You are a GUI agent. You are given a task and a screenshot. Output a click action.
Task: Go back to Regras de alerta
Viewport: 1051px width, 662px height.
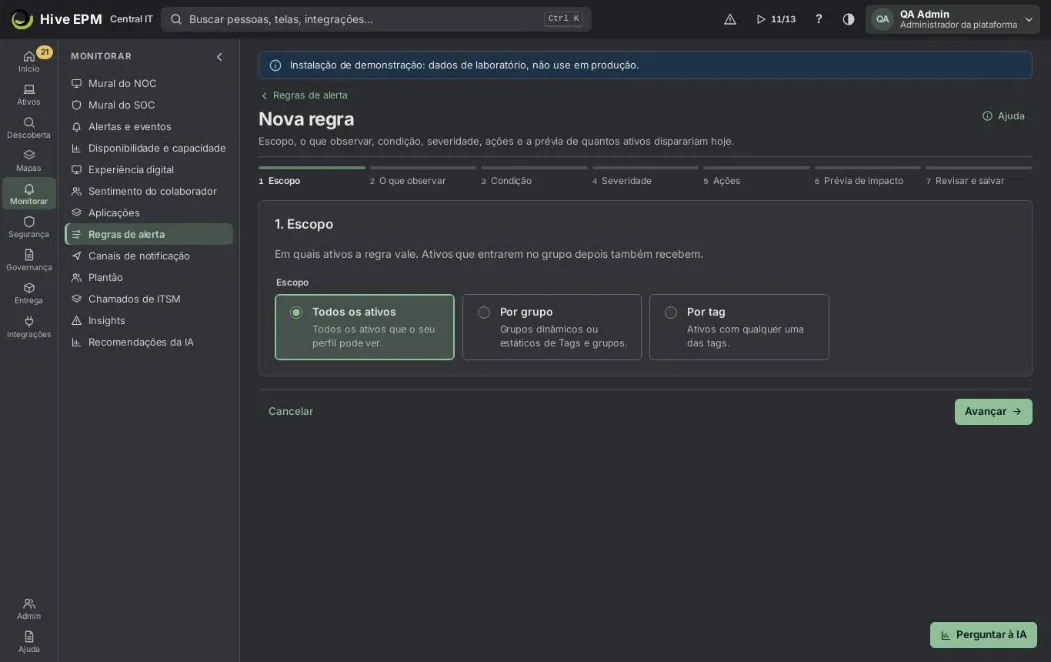[x=304, y=95]
